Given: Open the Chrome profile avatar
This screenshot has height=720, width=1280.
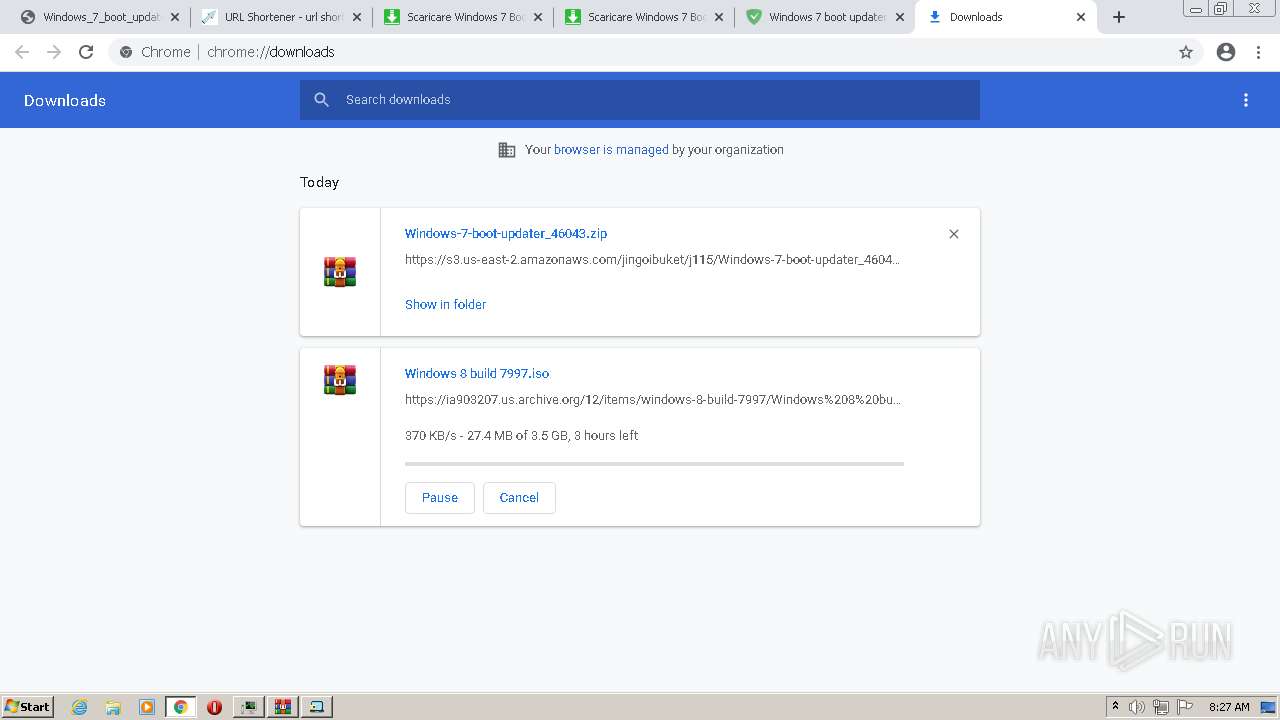Looking at the screenshot, I should click(x=1226, y=52).
